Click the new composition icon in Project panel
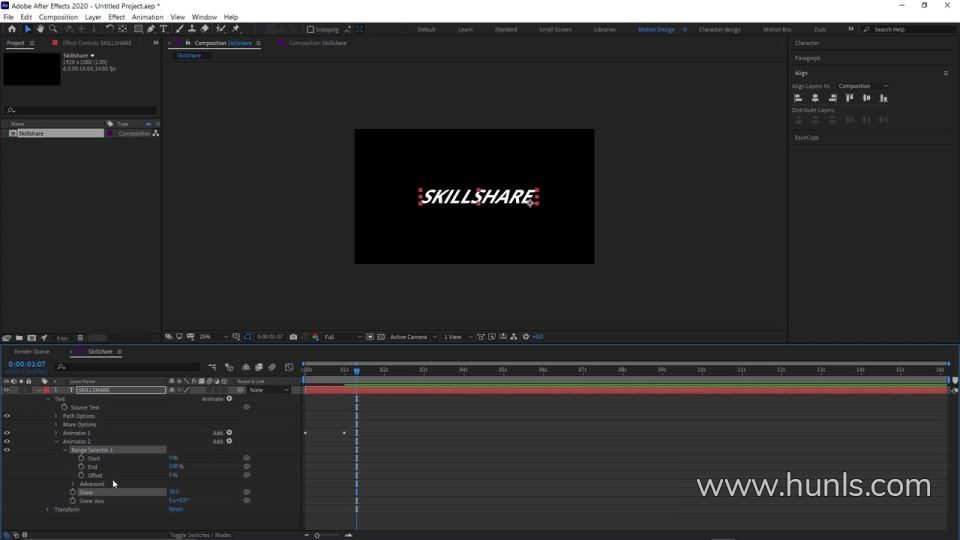The image size is (960, 540). point(31,338)
